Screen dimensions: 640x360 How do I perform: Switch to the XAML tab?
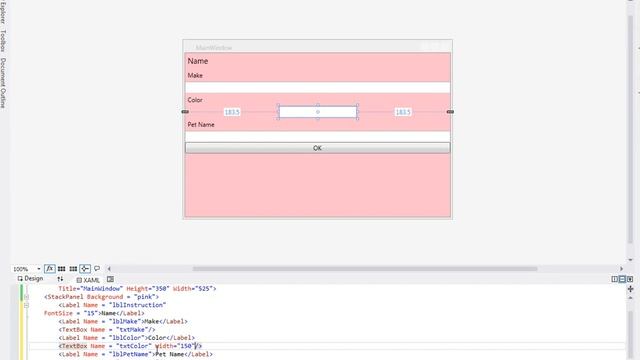(x=88, y=280)
